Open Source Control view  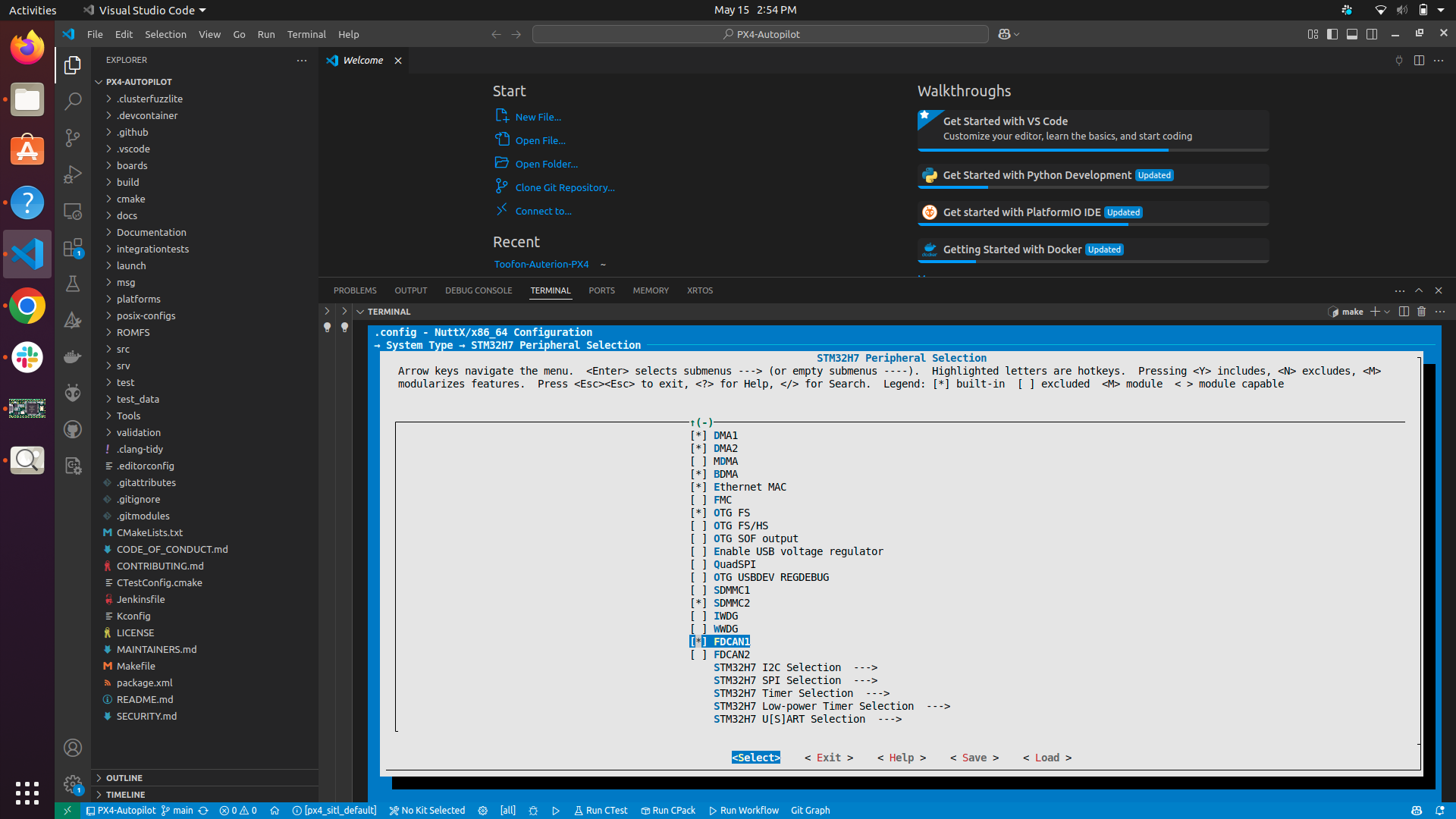click(73, 137)
